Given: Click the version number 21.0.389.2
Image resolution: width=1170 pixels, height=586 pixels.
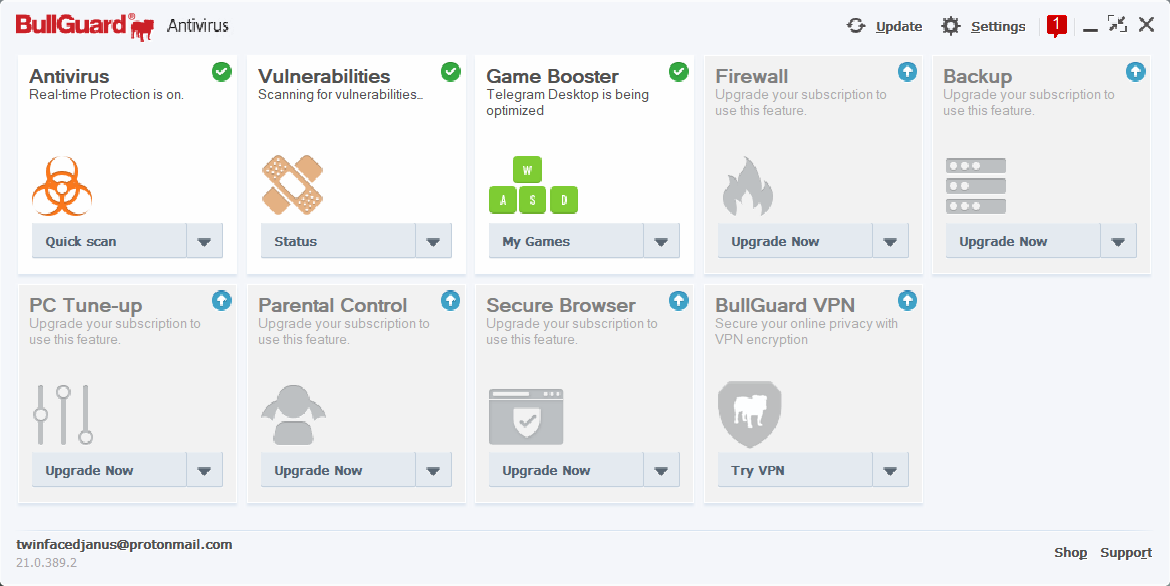Looking at the screenshot, I should 46,562.
